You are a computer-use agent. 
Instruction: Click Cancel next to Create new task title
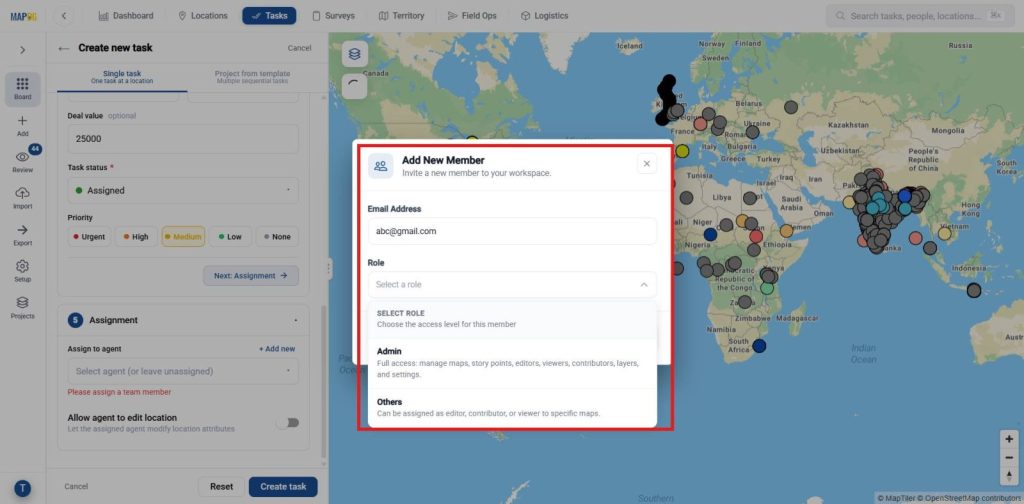coord(299,48)
